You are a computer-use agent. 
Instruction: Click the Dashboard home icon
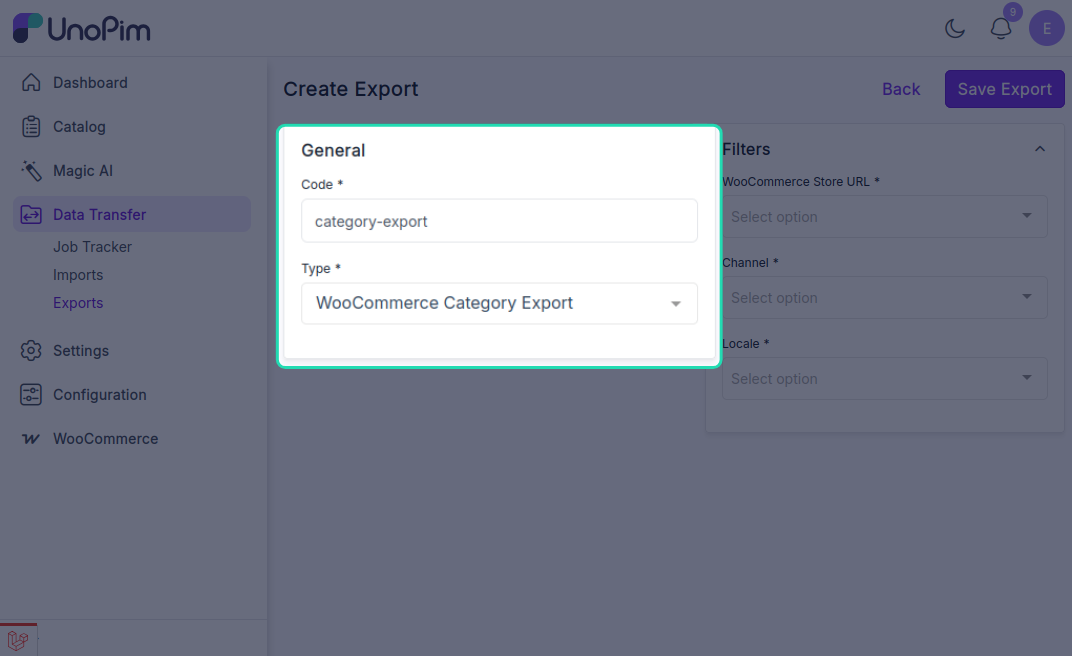(31, 82)
